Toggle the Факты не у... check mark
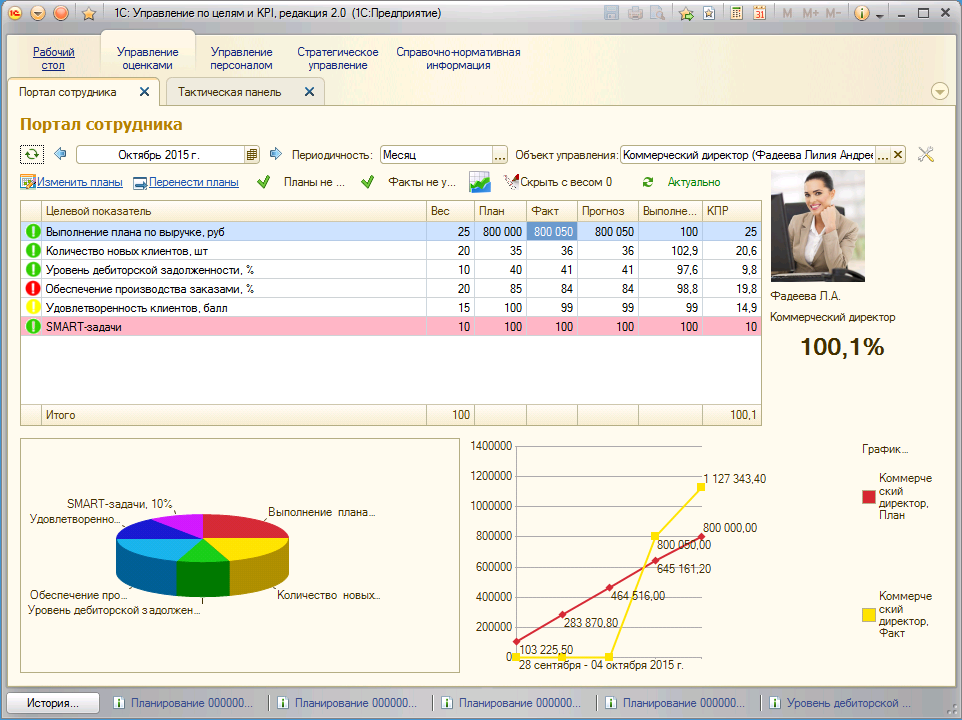This screenshot has height=720, width=962. coord(367,182)
